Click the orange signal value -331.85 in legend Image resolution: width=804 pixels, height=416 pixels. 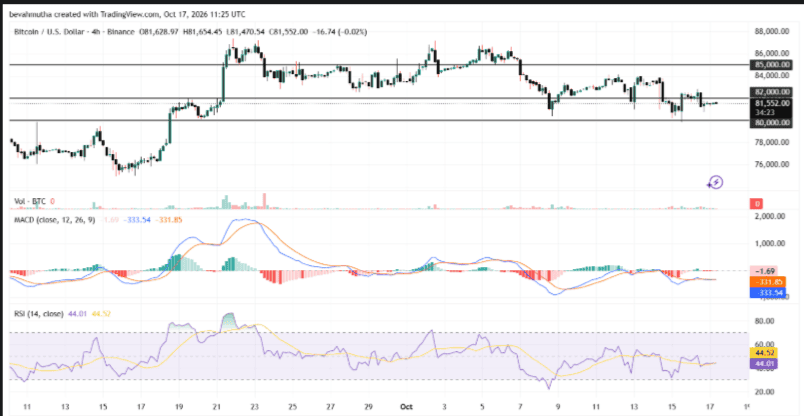pos(169,220)
